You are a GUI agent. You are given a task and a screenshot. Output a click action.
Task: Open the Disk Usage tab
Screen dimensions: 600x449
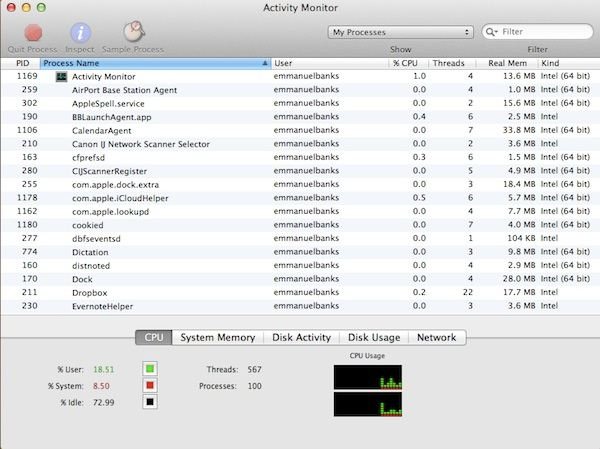[374, 338]
